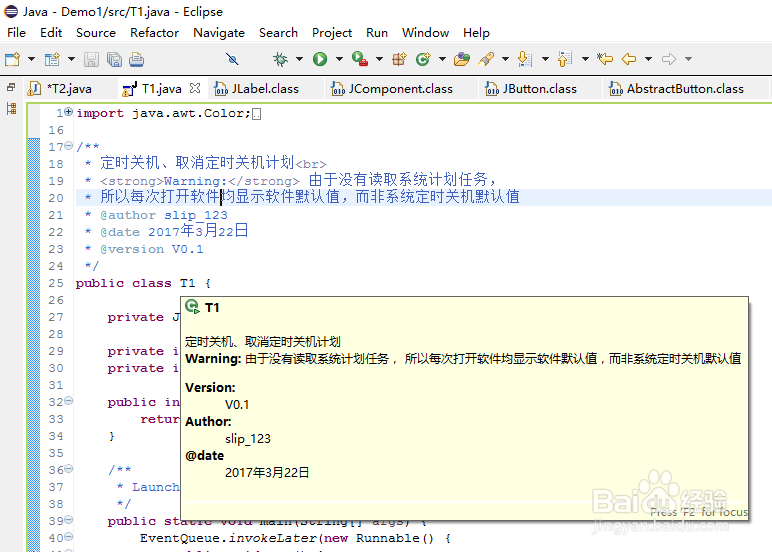Open the Search dropdown arrow
Viewport: 772px width, 552px height.
pos(505,60)
